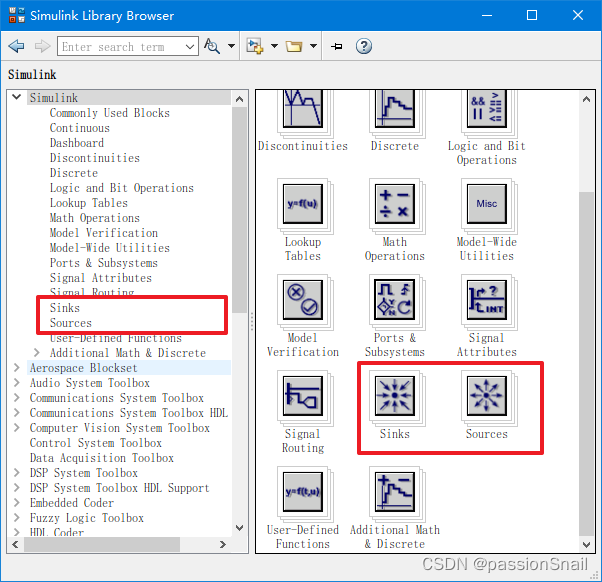602x582 pixels.
Task: Click the new model toolbar icon
Action: click(x=255, y=46)
